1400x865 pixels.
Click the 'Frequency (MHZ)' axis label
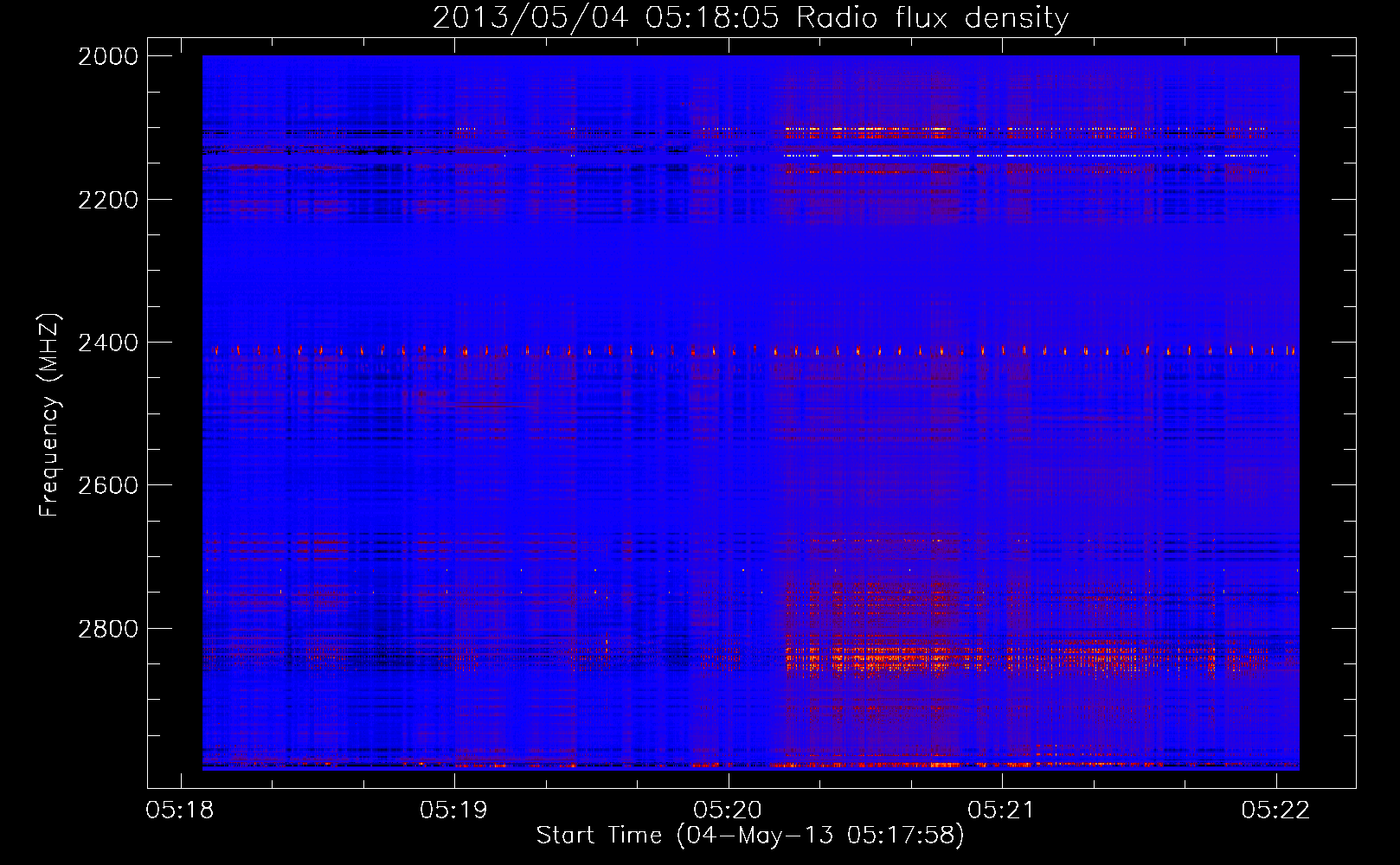click(x=49, y=415)
